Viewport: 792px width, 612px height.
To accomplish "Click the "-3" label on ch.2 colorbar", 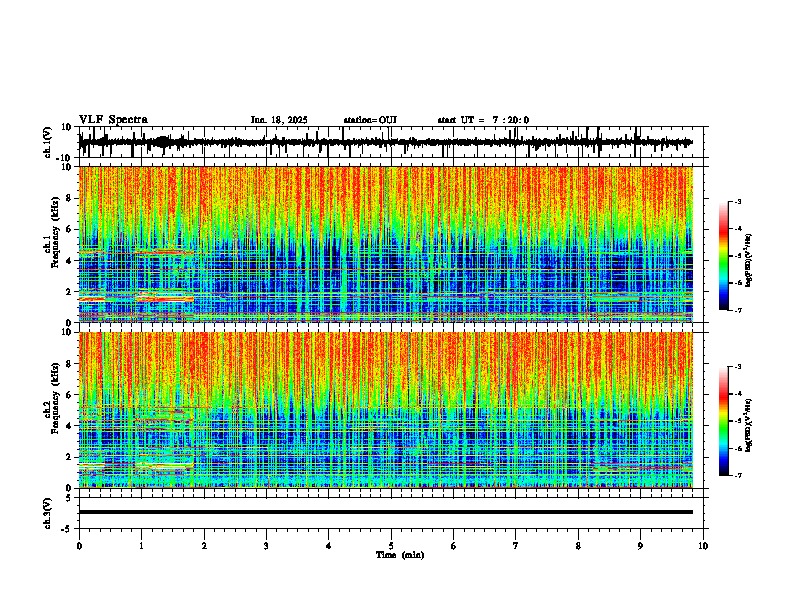I will [737, 367].
